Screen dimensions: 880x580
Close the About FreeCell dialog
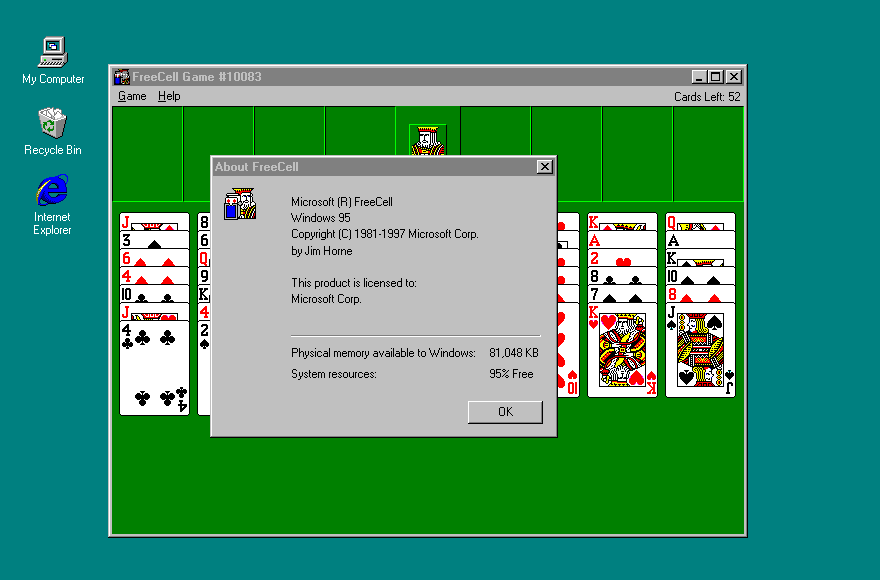(545, 166)
